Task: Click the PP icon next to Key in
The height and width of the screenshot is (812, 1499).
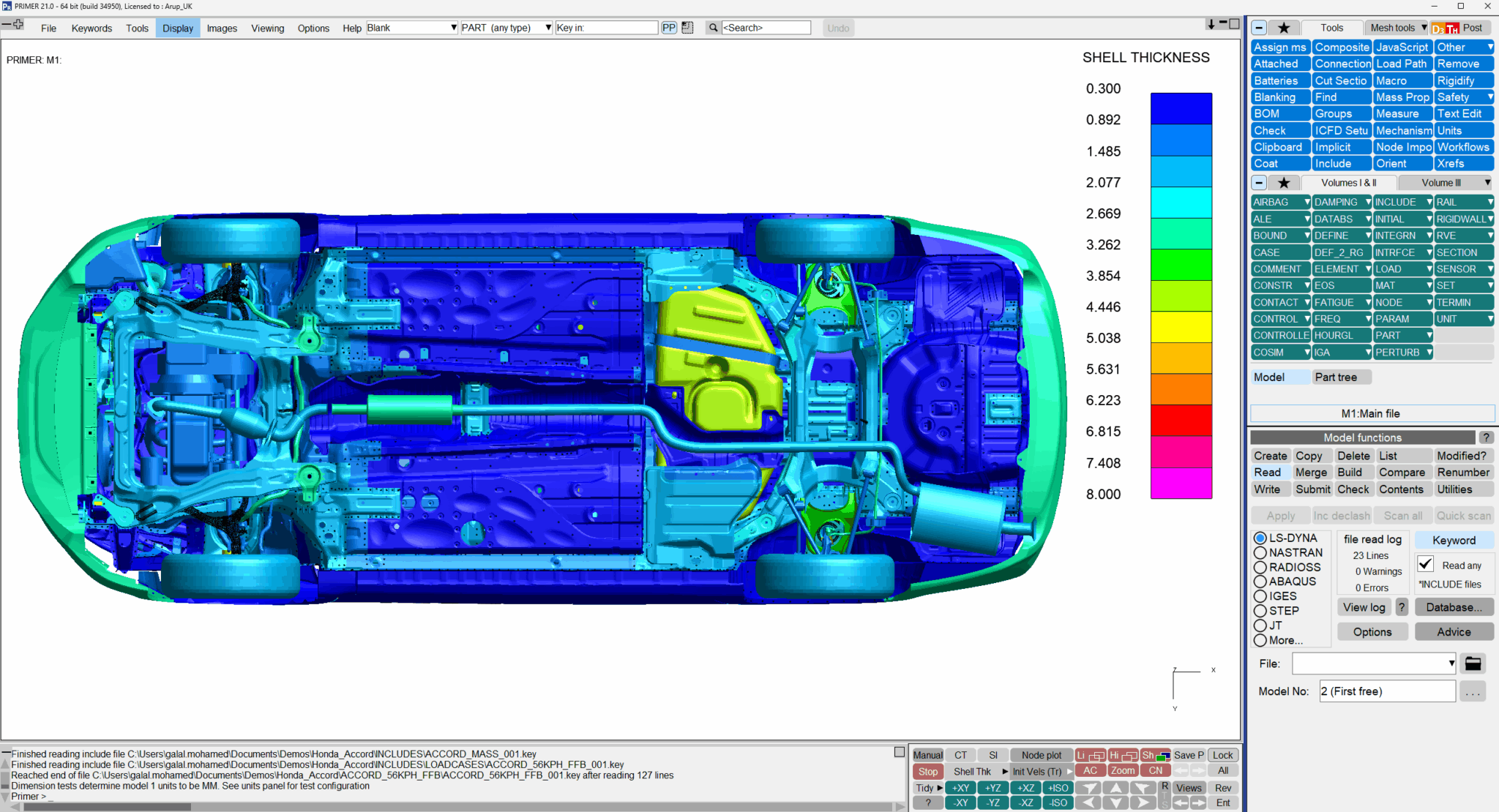Action: pyautogui.click(x=669, y=28)
